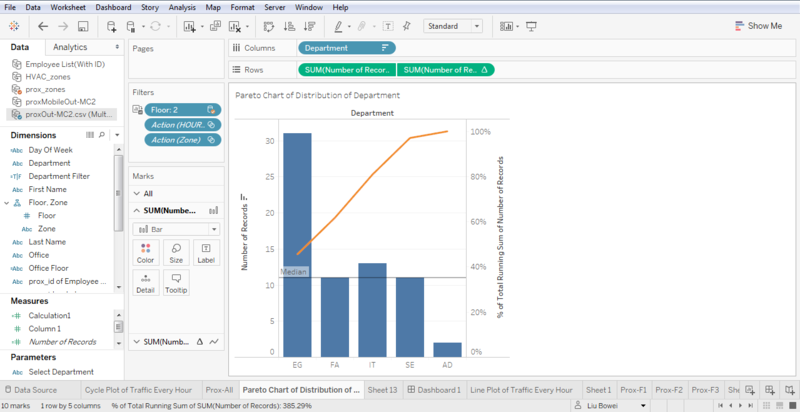Click the New Story icon beside sheet tabs
The image size is (800, 412).
[790, 390]
